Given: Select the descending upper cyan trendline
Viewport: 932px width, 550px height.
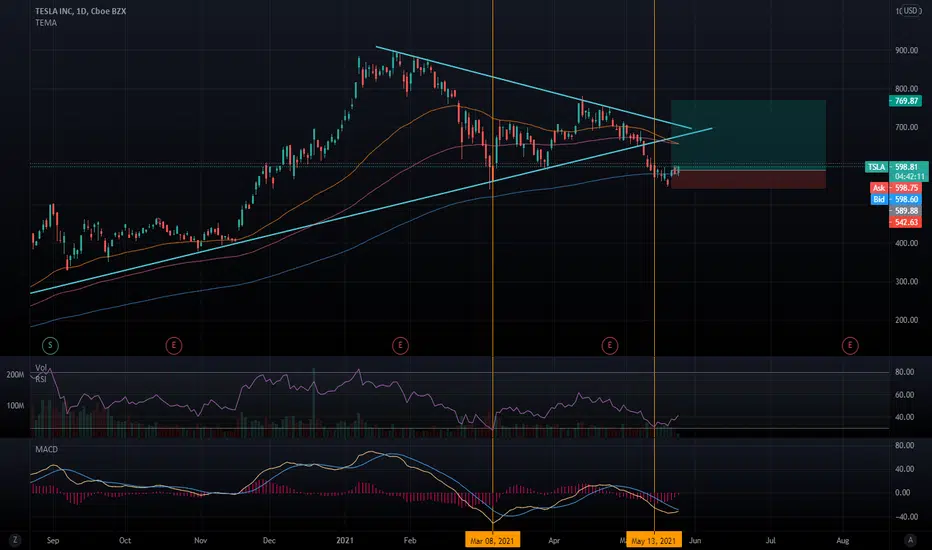Looking at the screenshot, I should coord(533,87).
